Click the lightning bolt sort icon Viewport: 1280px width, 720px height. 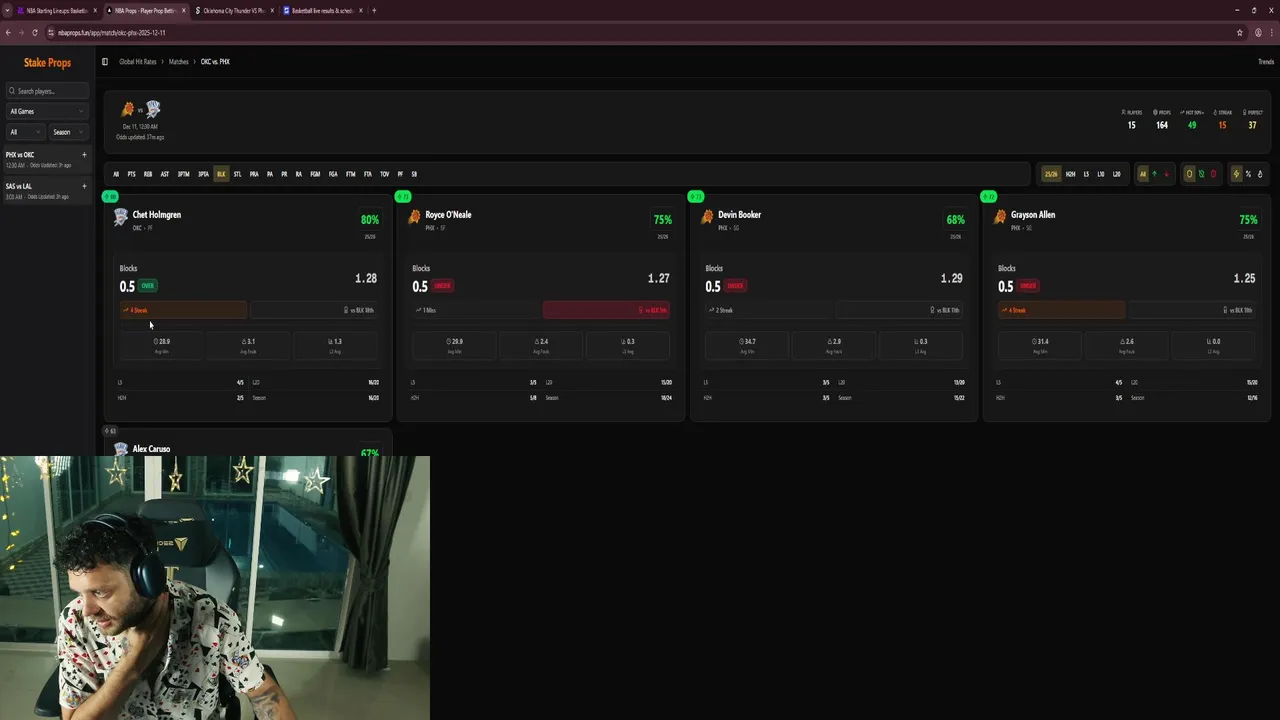tap(1236, 174)
